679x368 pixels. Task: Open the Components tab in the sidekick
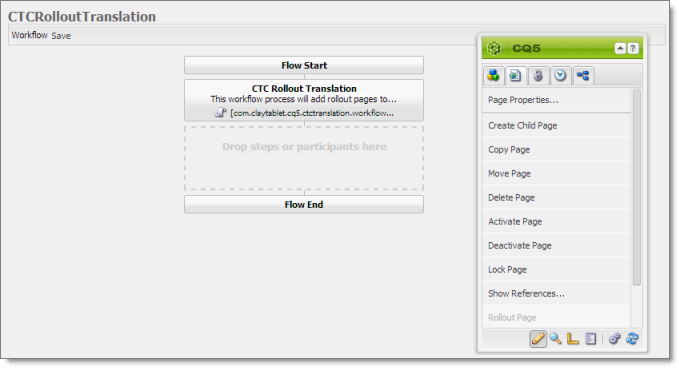click(x=493, y=76)
